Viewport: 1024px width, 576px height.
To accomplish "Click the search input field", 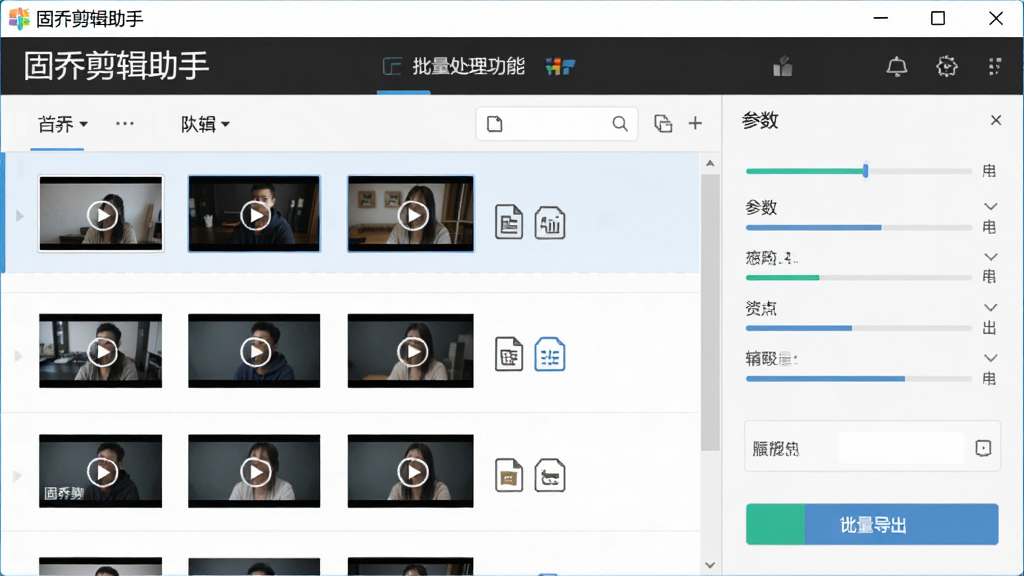I will [557, 123].
